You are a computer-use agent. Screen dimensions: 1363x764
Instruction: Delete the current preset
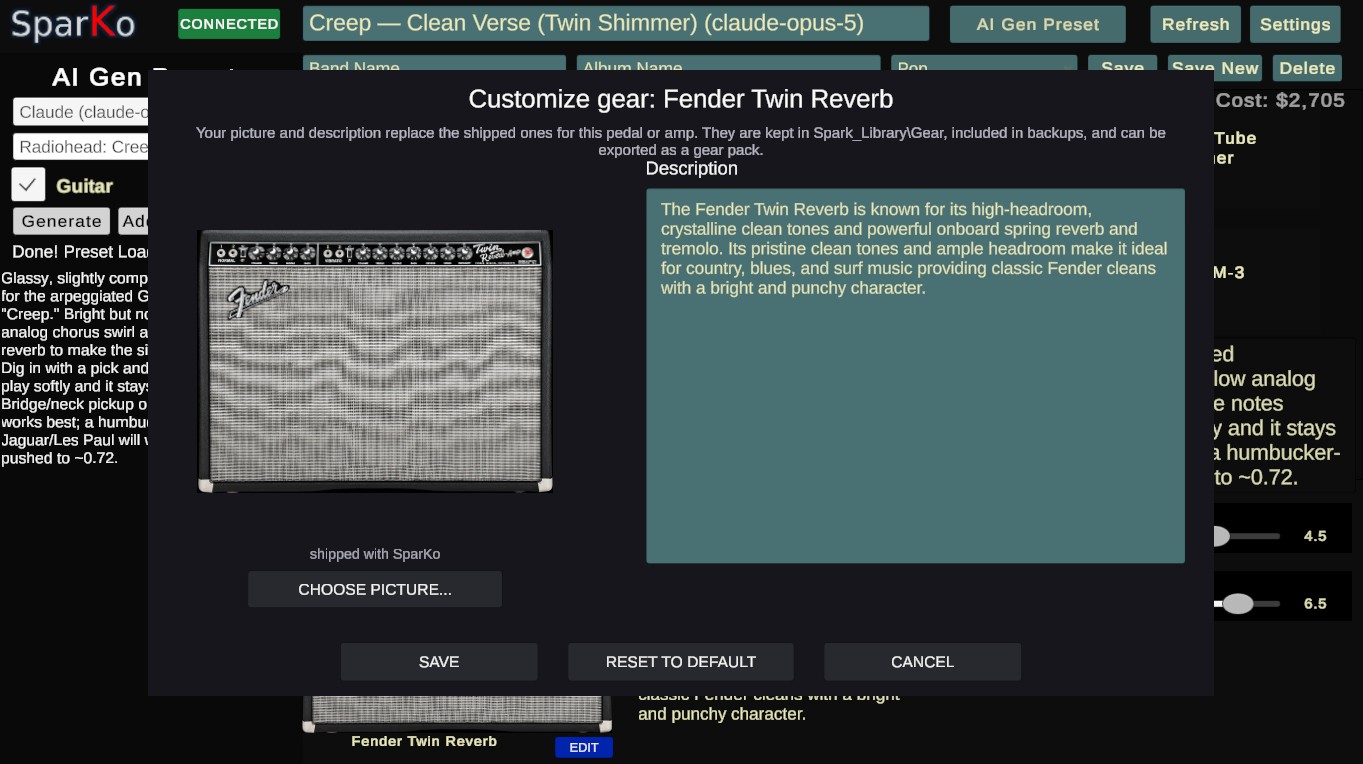point(1307,68)
